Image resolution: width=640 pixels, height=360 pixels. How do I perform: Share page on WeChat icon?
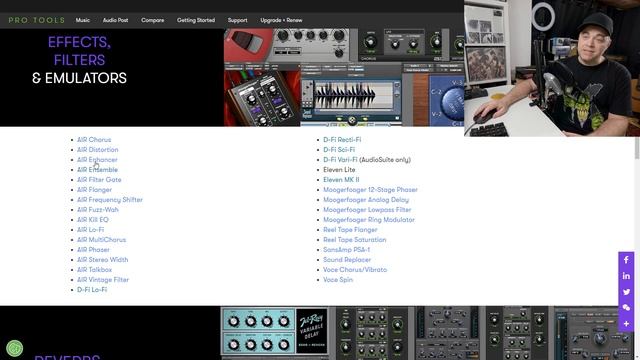tap(626, 308)
